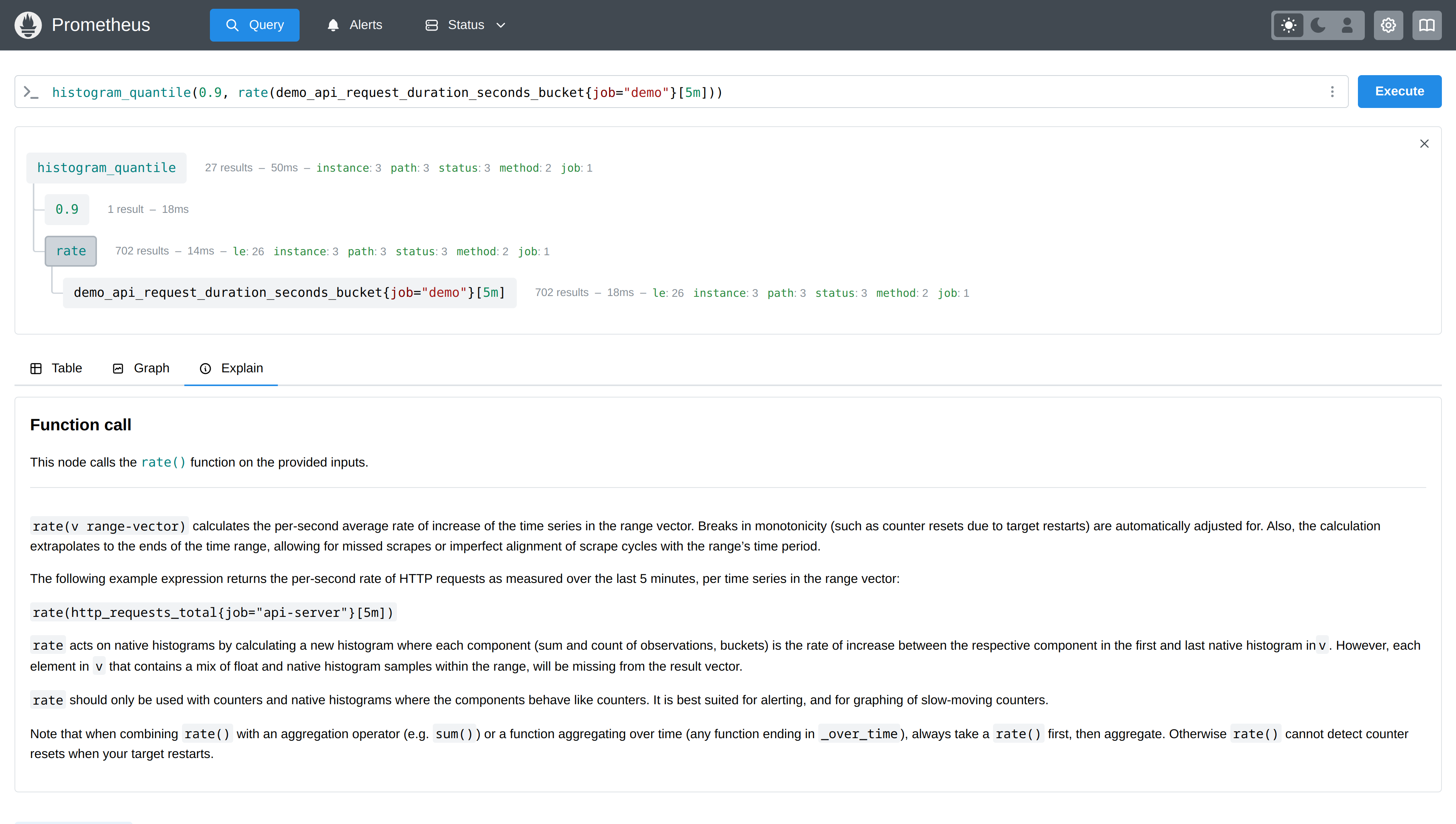Open Prometheus settings via gear icon
The height and width of the screenshot is (824, 1456).
1388,25
